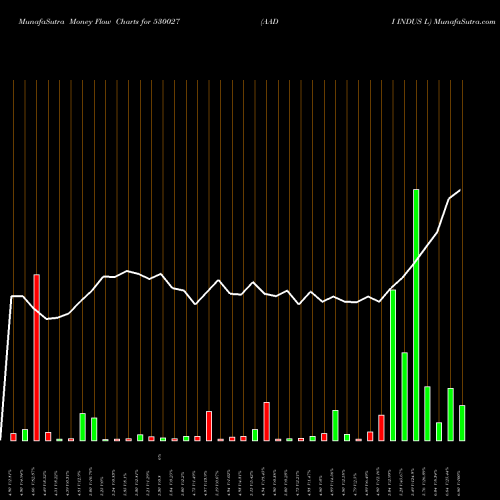Click the tallest red money flow bar
The height and width of the screenshot is (500, 500).
point(36,358)
